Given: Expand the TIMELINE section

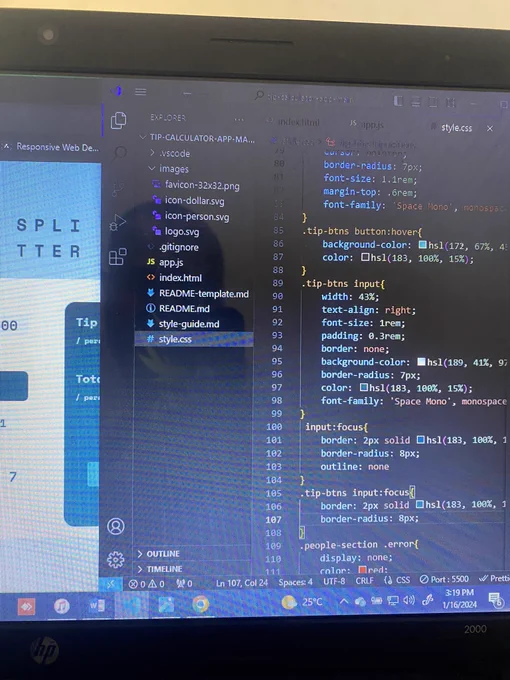Looking at the screenshot, I should click(160, 569).
